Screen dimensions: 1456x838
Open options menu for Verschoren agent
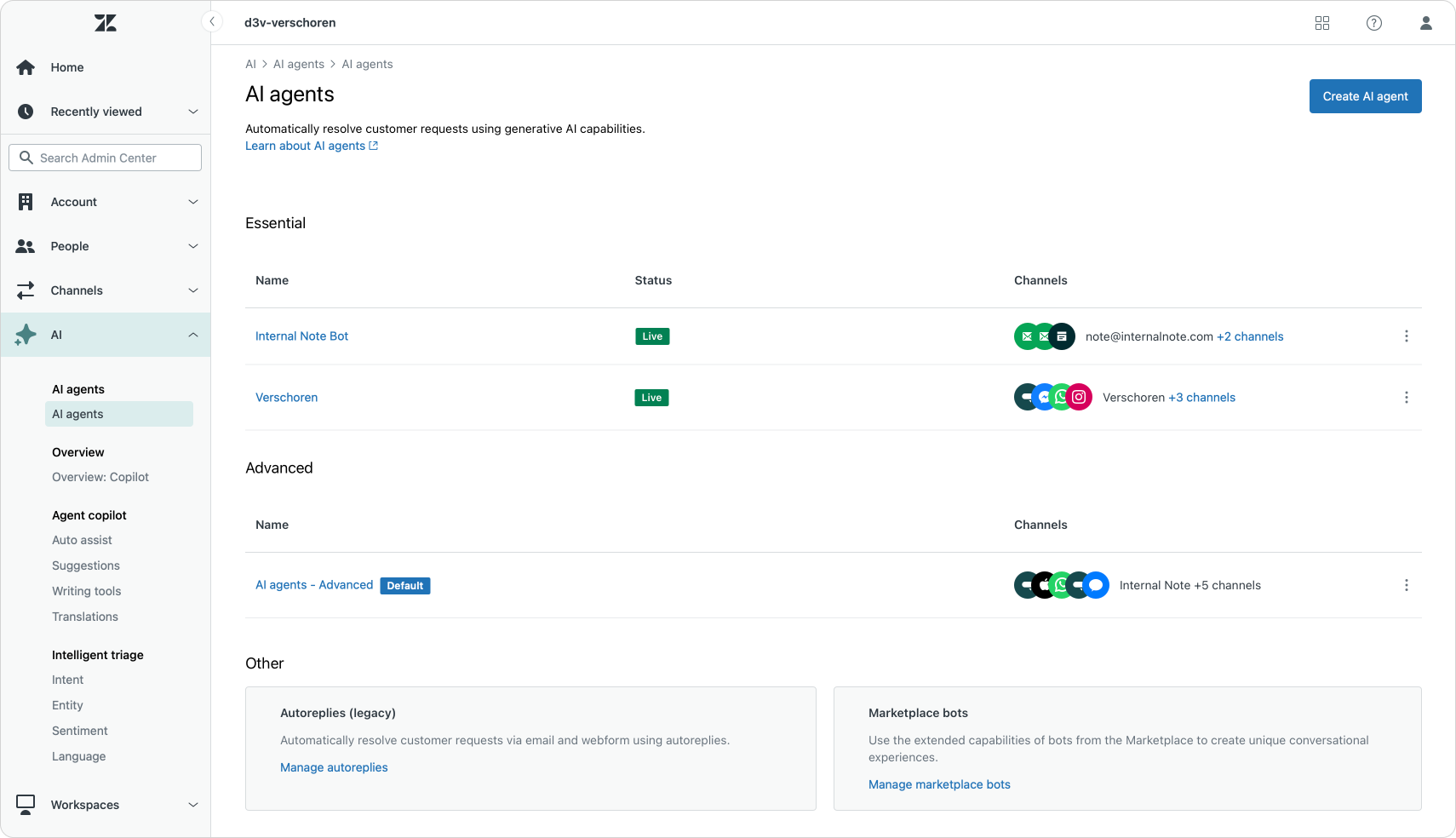point(1407,398)
